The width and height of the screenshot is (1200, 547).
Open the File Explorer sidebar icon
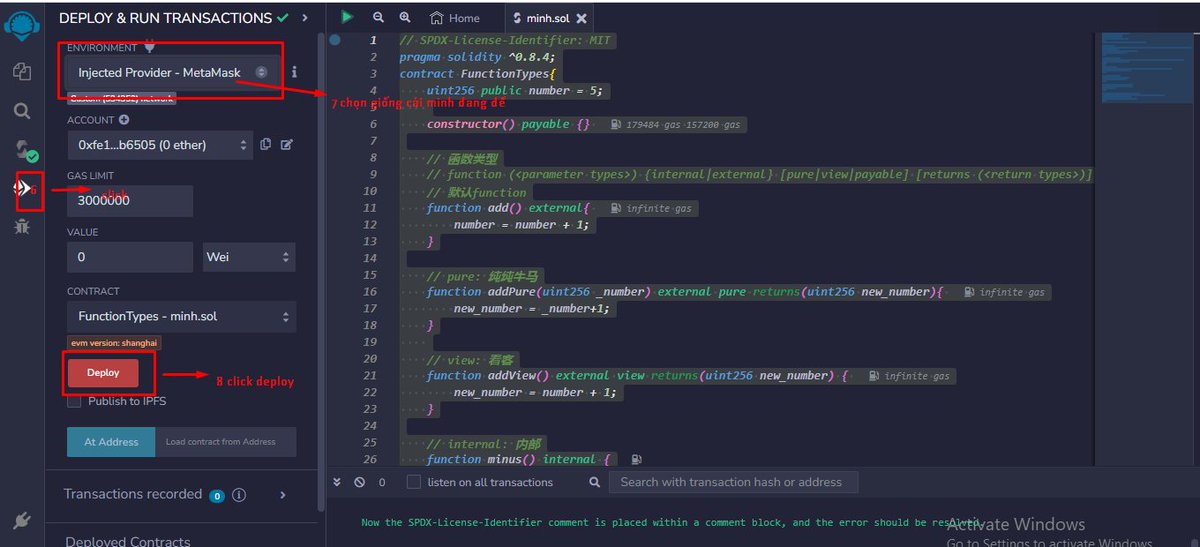click(22, 71)
